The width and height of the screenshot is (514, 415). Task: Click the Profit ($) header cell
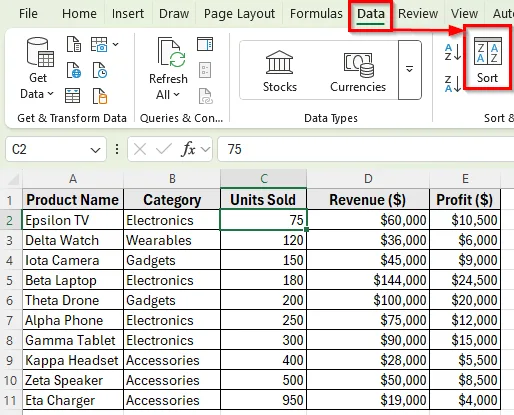pos(465,199)
